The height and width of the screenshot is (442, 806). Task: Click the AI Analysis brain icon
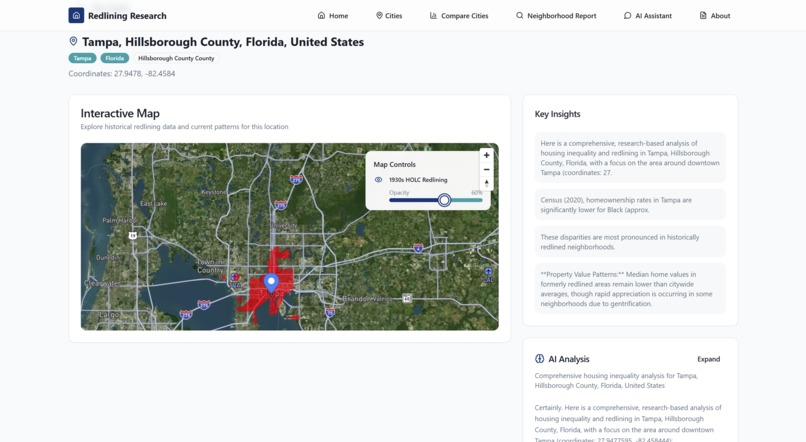(x=539, y=359)
